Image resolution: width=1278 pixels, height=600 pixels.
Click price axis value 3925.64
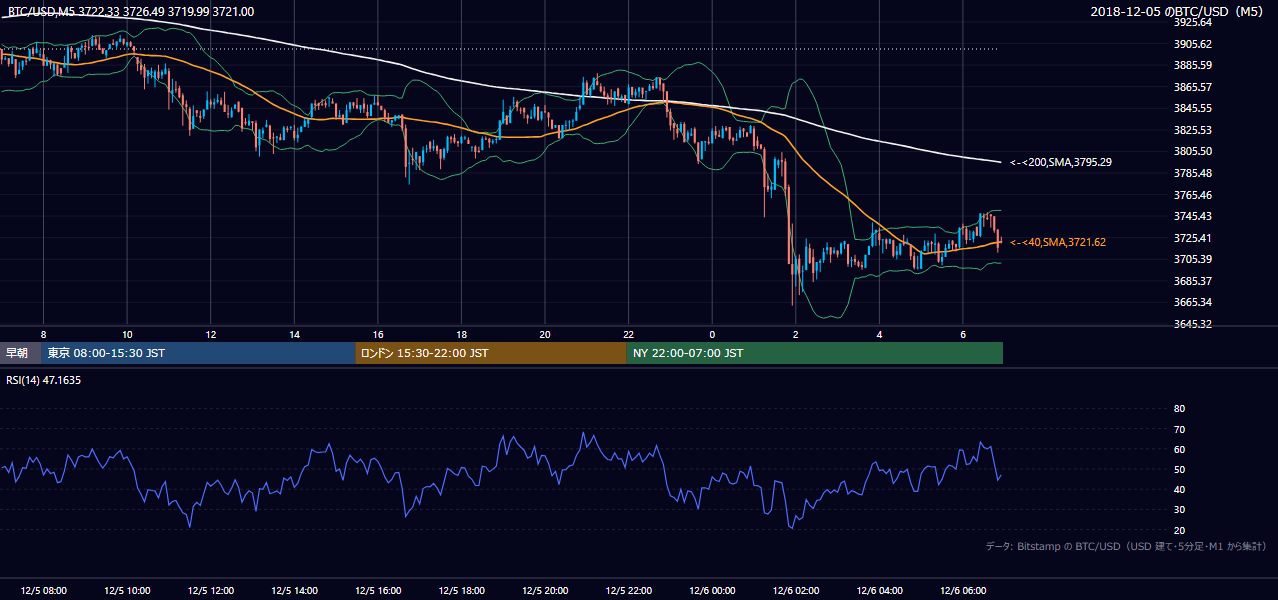[x=1191, y=22]
